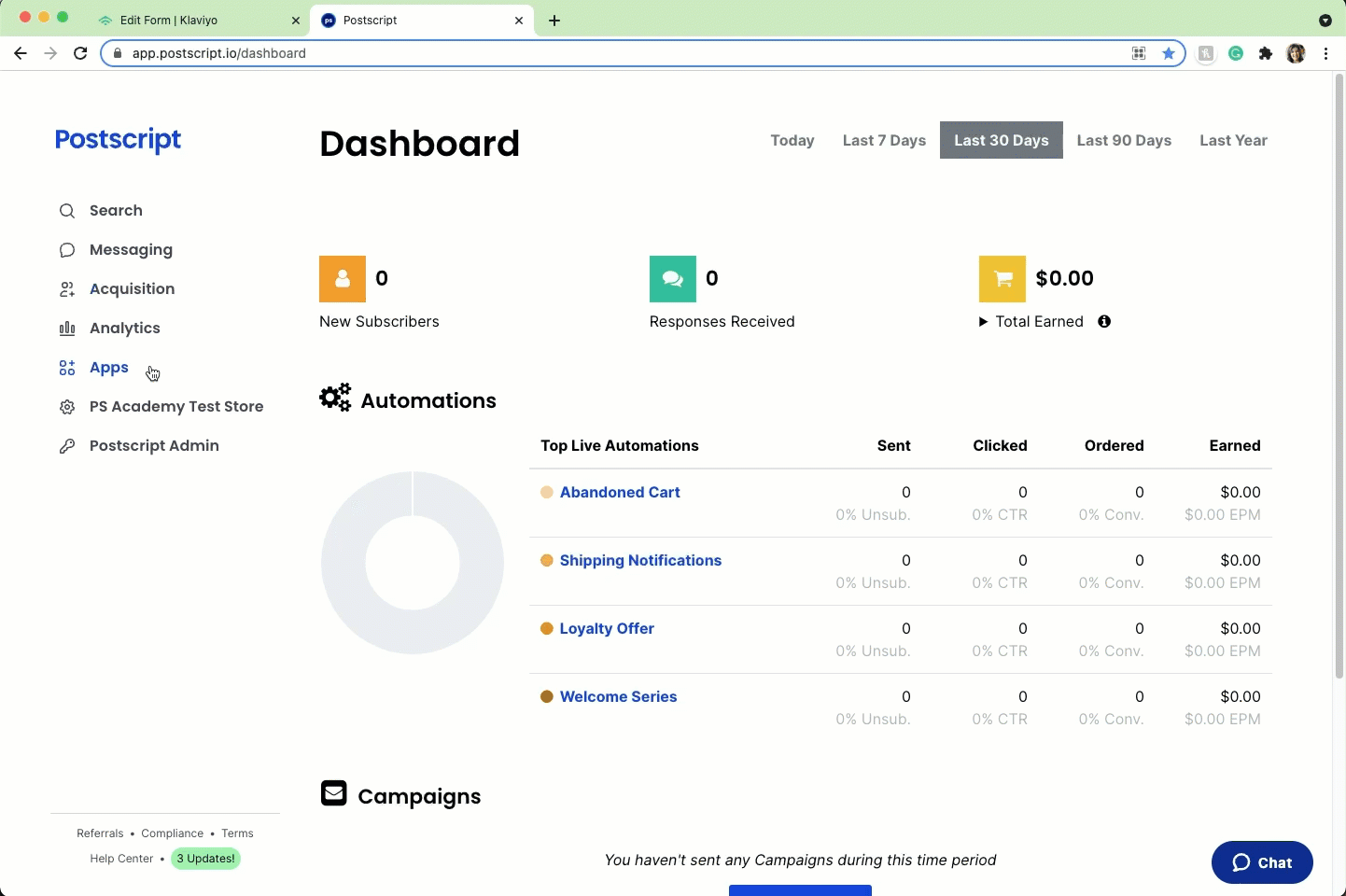Click the Loyalty Offer orange color dot
Viewport: 1346px width, 896px height.
pos(547,628)
